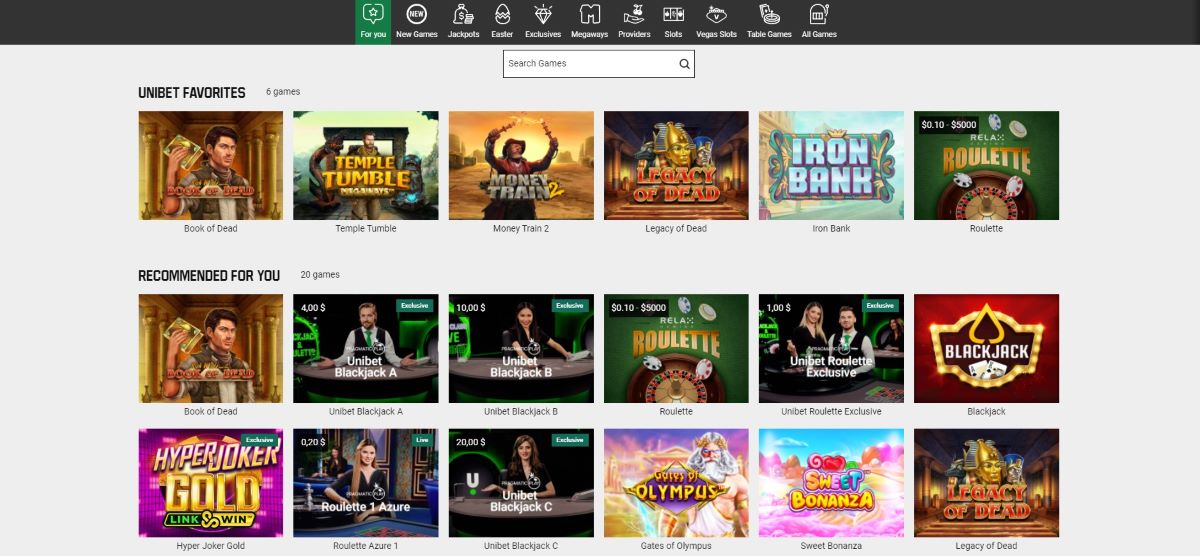Select the Megaways tab label
Screen dimensions: 1200x556
pyautogui.click(x=589, y=34)
